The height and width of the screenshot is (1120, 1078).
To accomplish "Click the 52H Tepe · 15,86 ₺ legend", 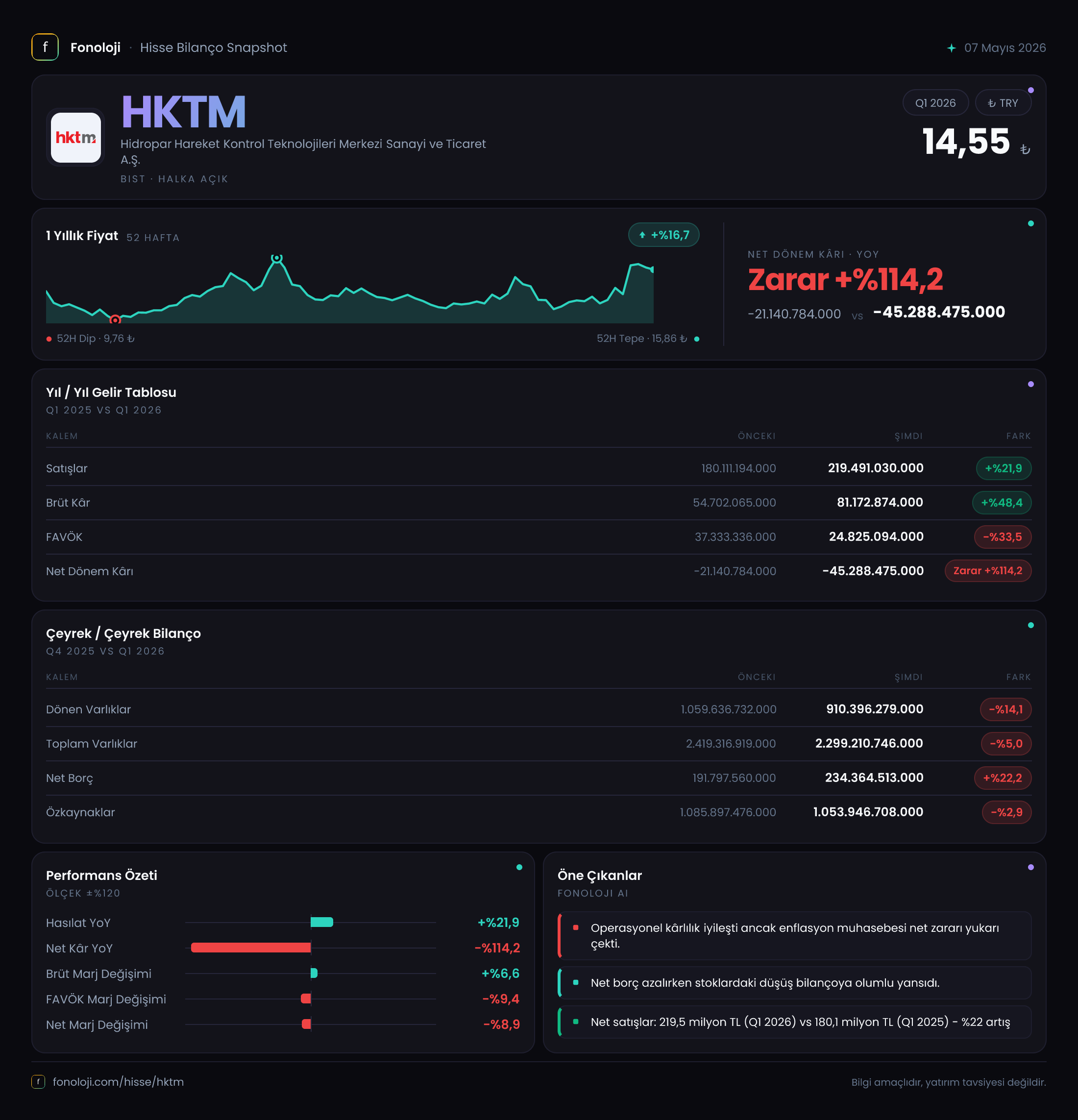I will 648,339.
